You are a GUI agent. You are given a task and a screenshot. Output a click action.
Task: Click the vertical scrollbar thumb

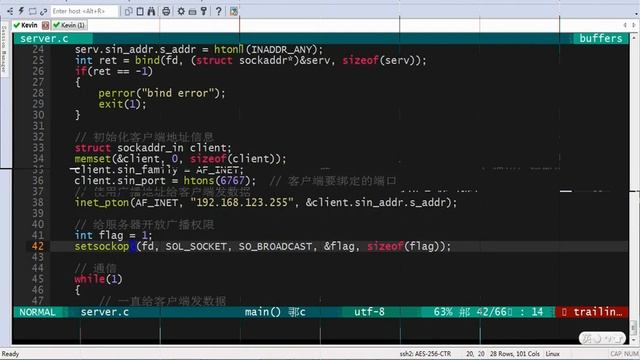[634, 327]
